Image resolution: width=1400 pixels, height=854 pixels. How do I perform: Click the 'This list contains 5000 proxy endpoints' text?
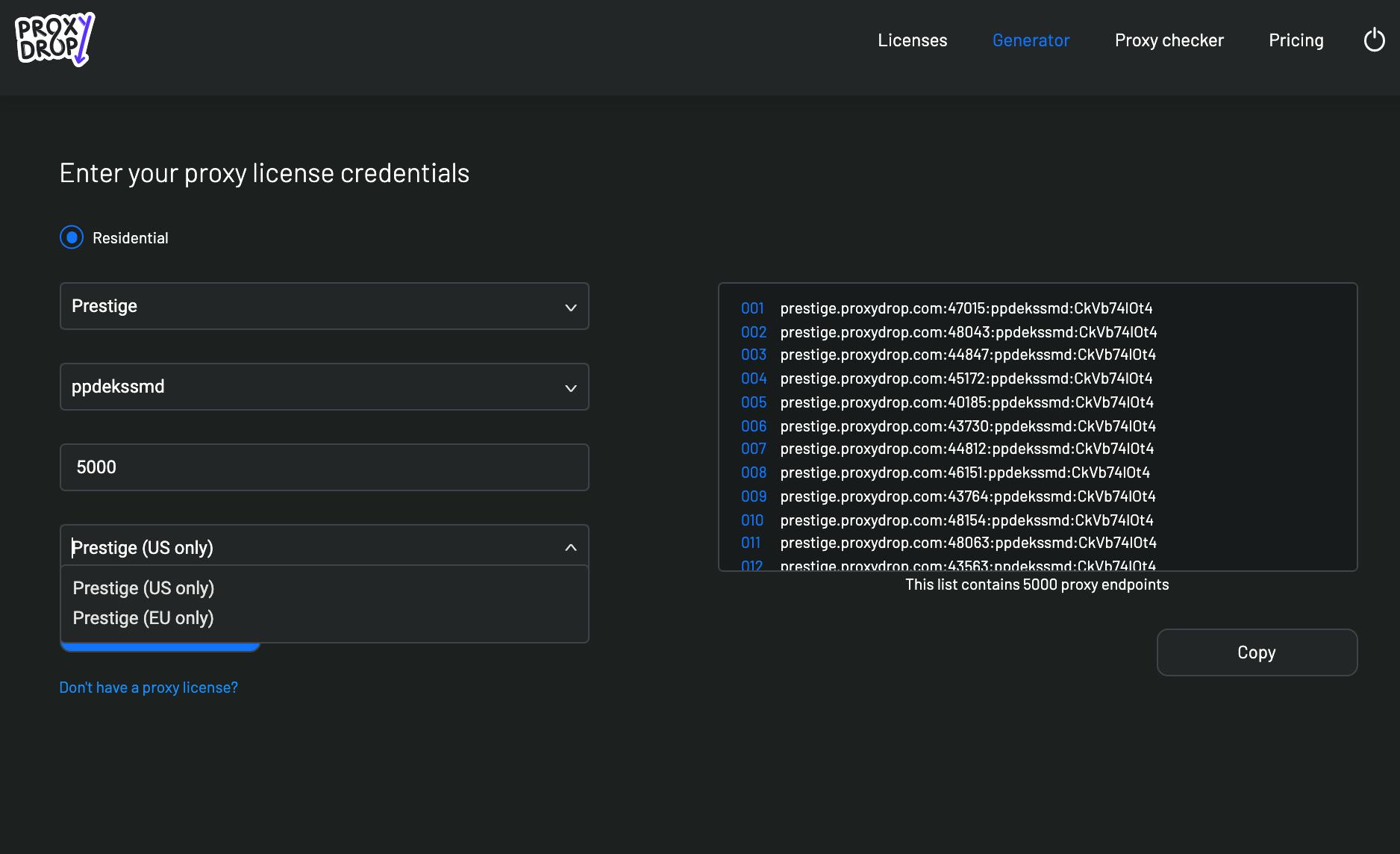tap(1037, 585)
